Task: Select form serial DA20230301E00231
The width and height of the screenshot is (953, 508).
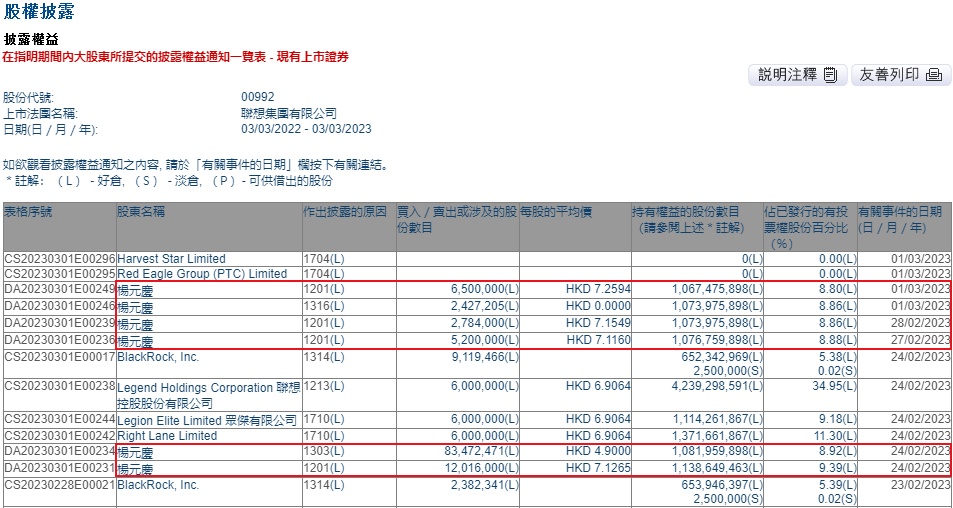Action: coord(60,467)
